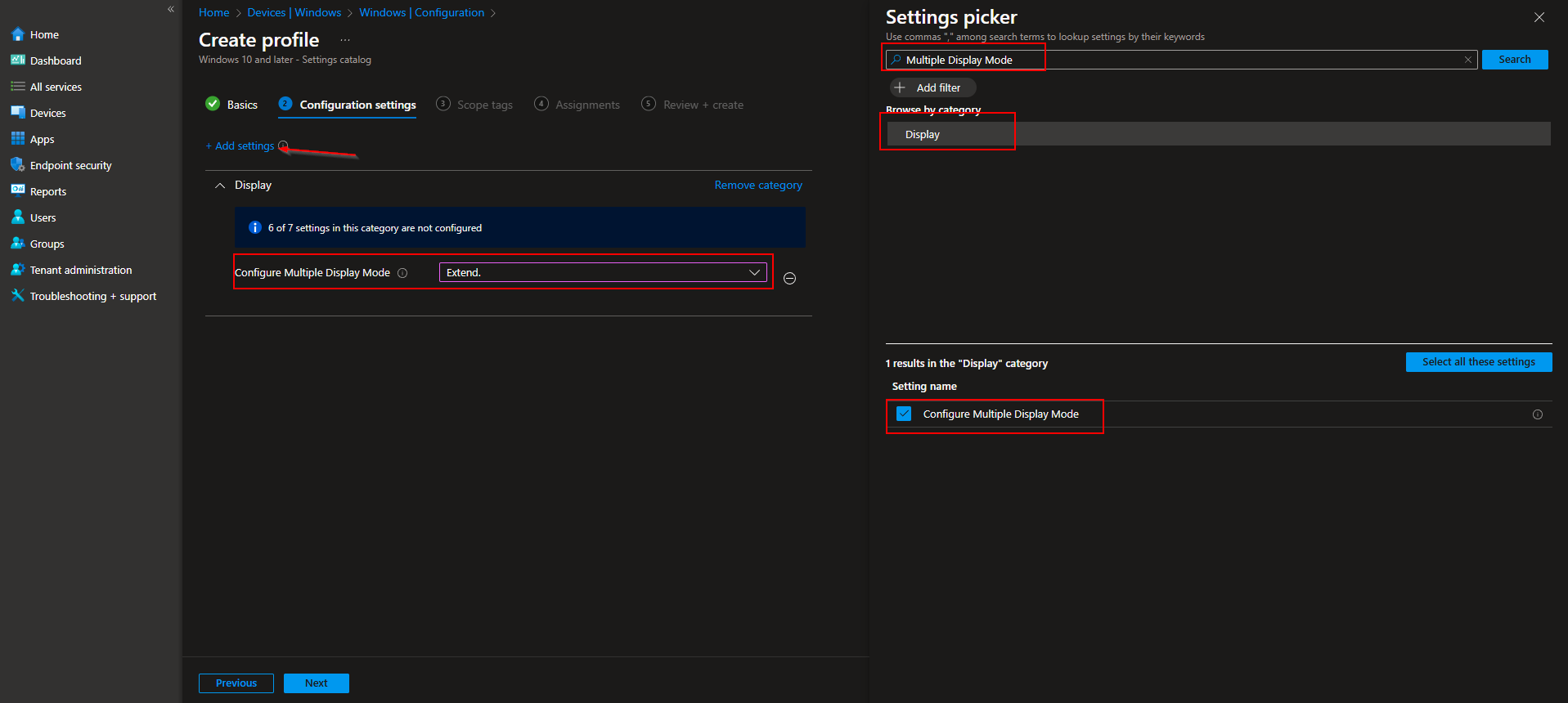This screenshot has height=703, width=1568.
Task: Jump to Scope tags step
Action: point(474,105)
